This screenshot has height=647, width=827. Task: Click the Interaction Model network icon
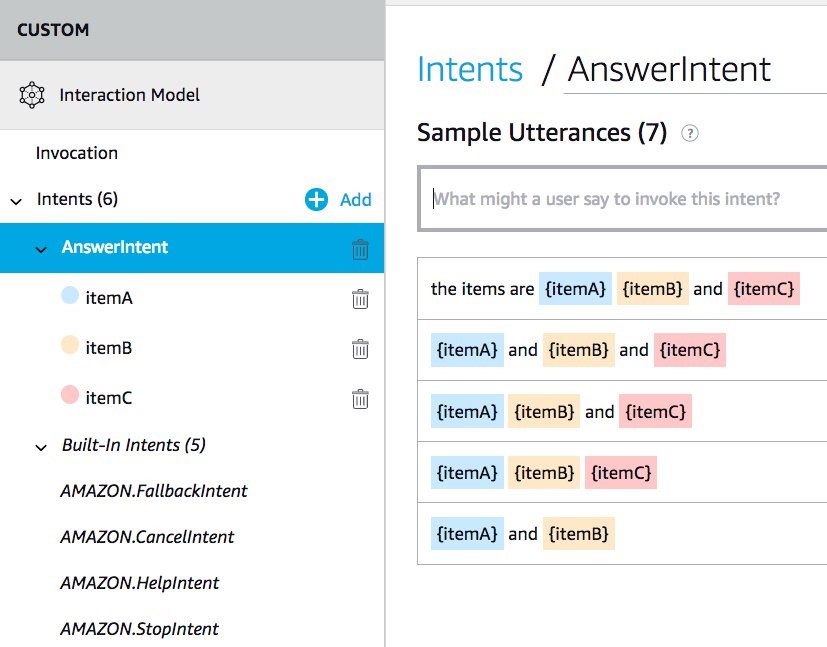point(32,96)
